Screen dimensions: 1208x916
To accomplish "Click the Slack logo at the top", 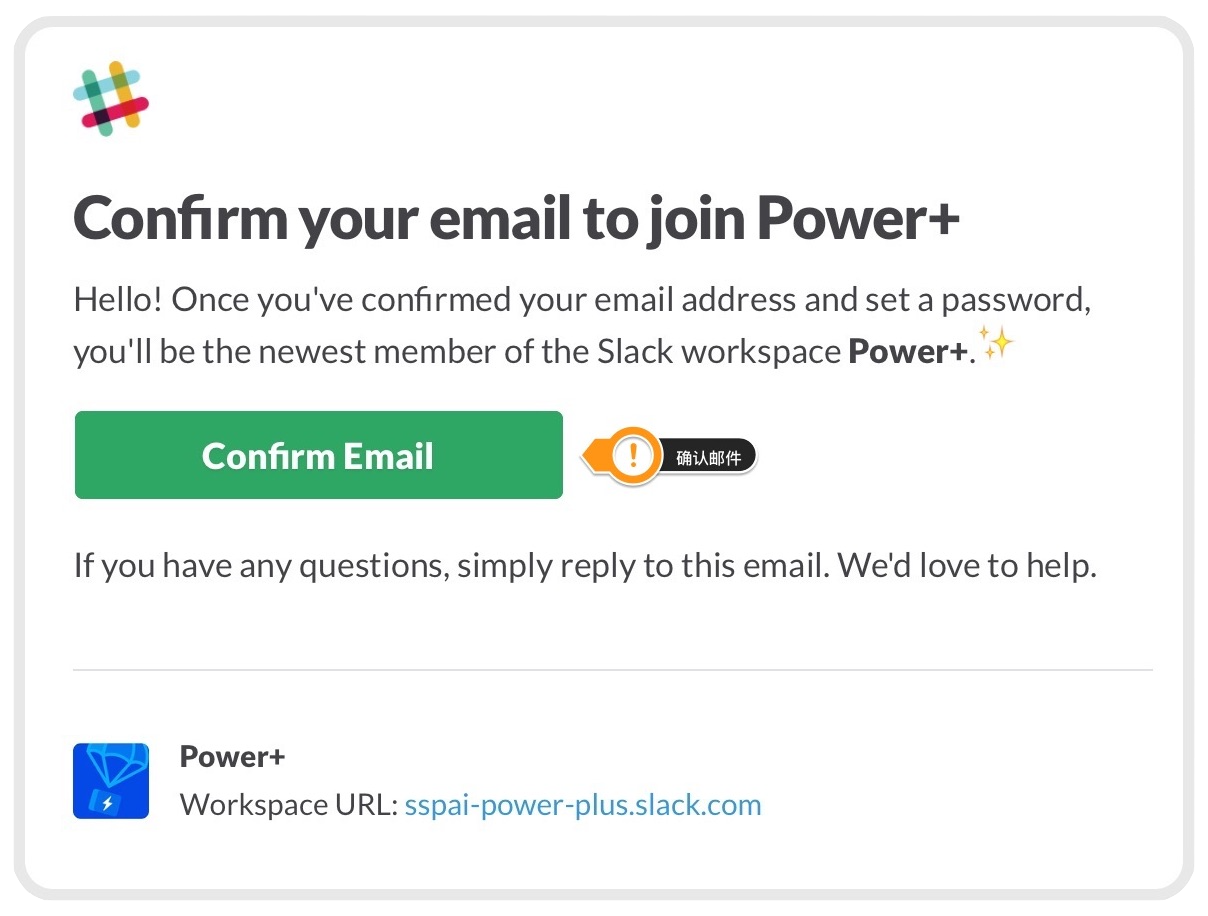I will (111, 97).
